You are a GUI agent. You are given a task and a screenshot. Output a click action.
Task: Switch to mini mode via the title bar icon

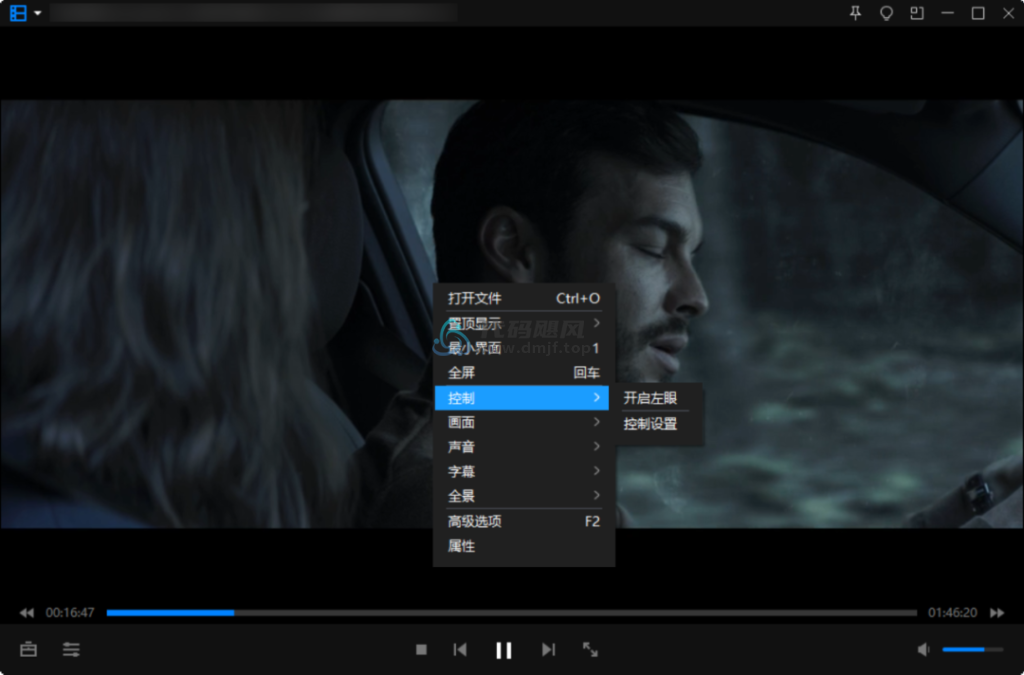pyautogui.click(x=917, y=13)
